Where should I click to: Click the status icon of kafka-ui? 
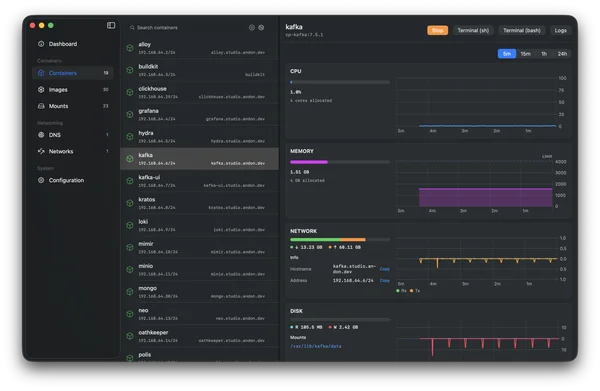click(130, 181)
